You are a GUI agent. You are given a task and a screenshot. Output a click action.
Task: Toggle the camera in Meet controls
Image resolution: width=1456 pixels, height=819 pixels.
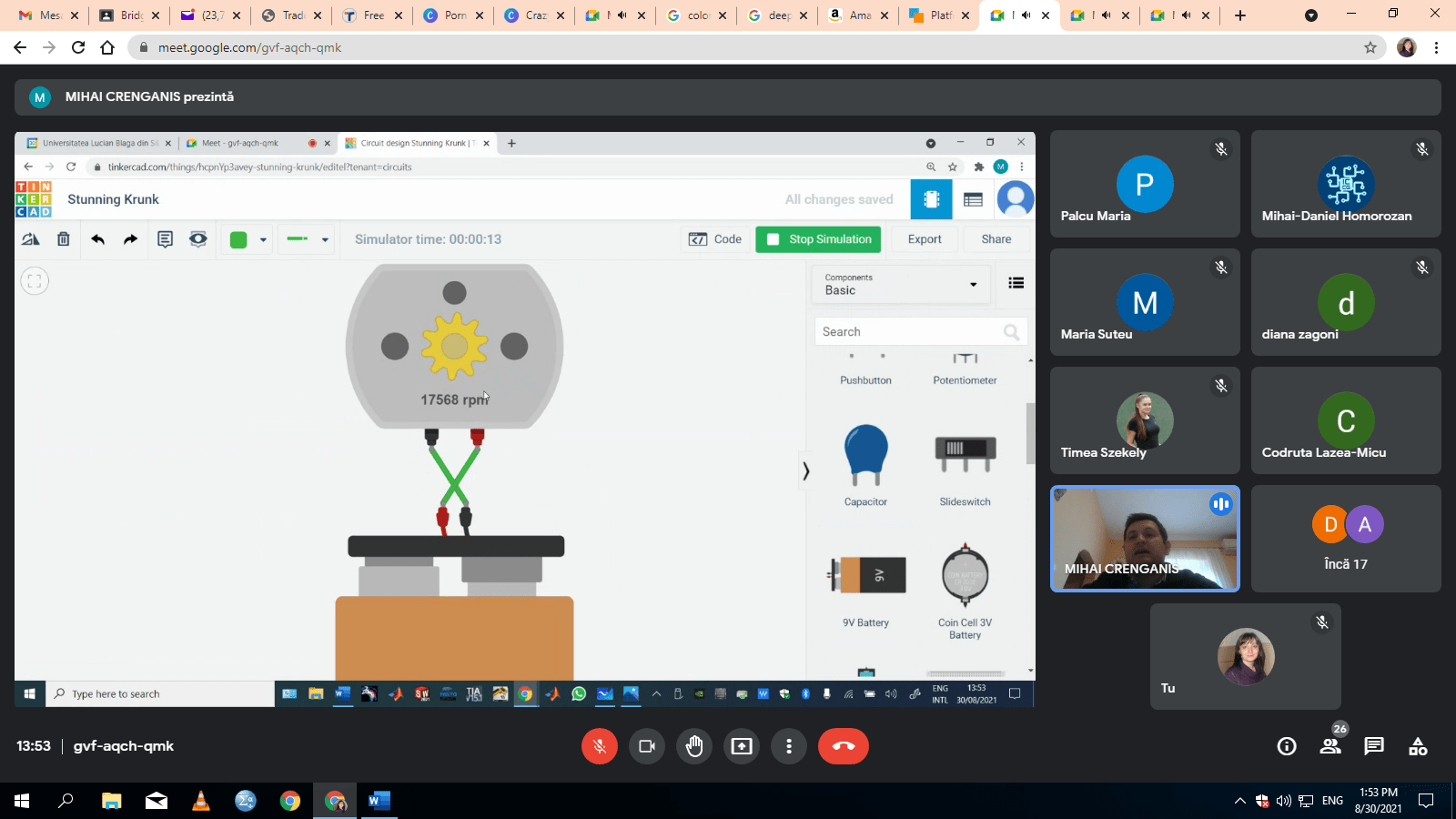[647, 746]
